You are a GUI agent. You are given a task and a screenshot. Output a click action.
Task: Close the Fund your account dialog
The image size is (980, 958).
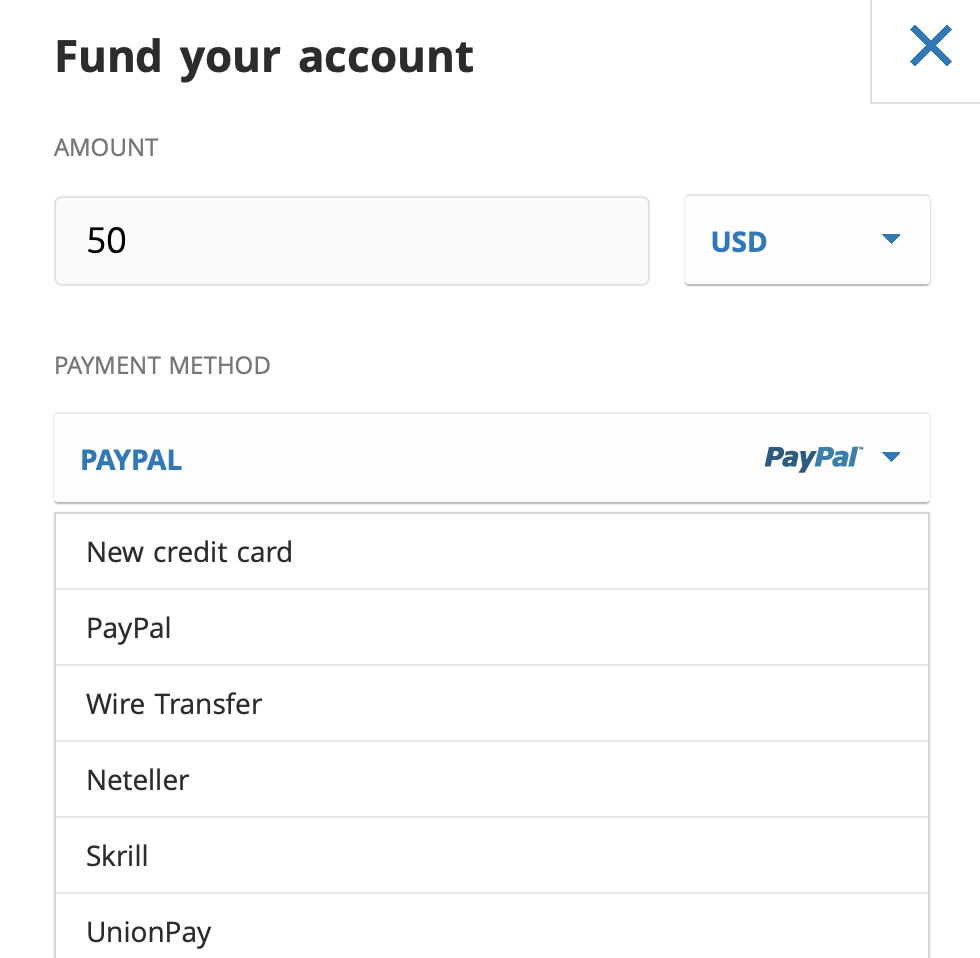coord(931,46)
